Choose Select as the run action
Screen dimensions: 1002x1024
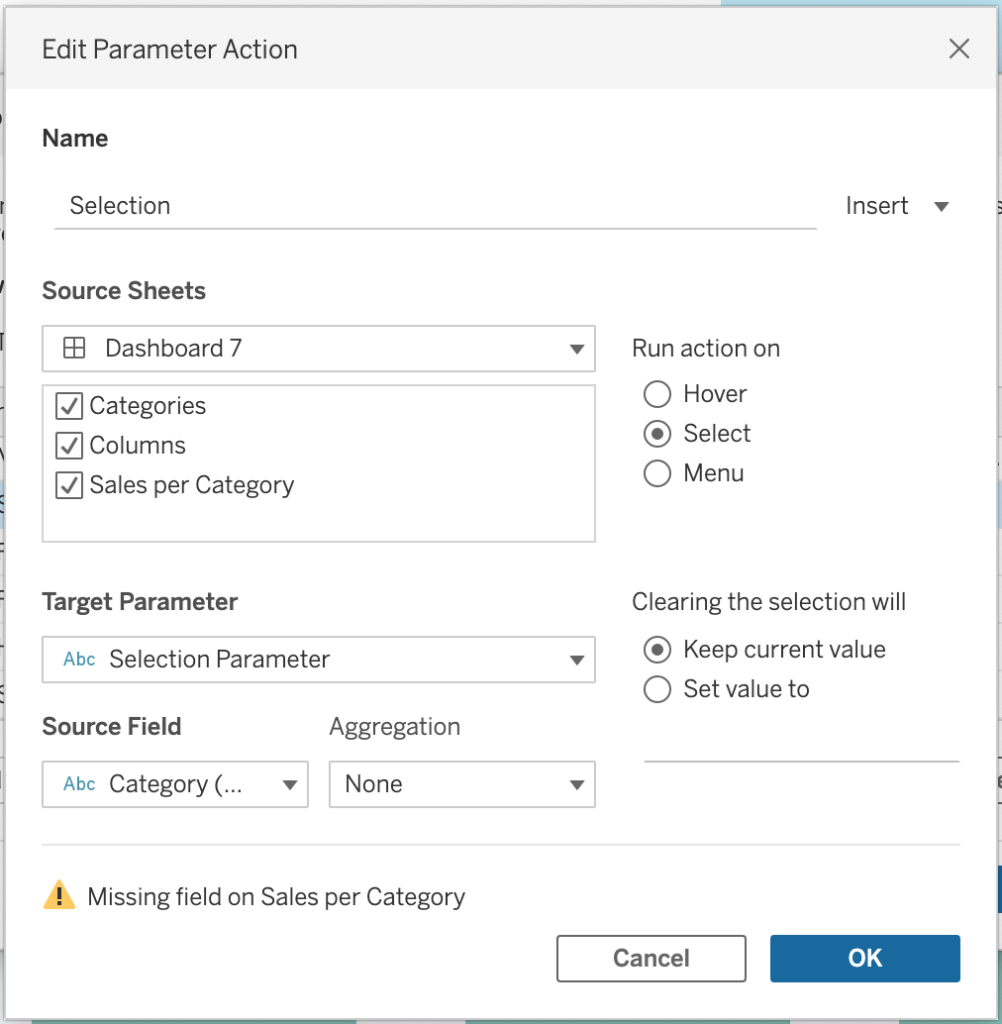657,434
